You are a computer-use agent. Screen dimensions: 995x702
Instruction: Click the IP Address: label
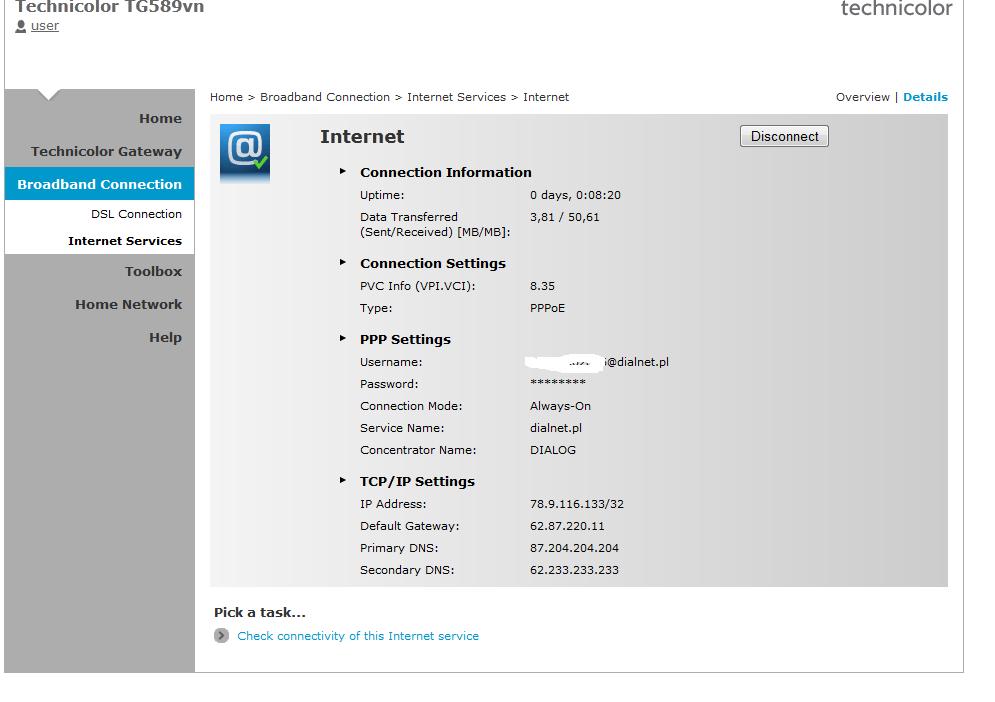(393, 505)
